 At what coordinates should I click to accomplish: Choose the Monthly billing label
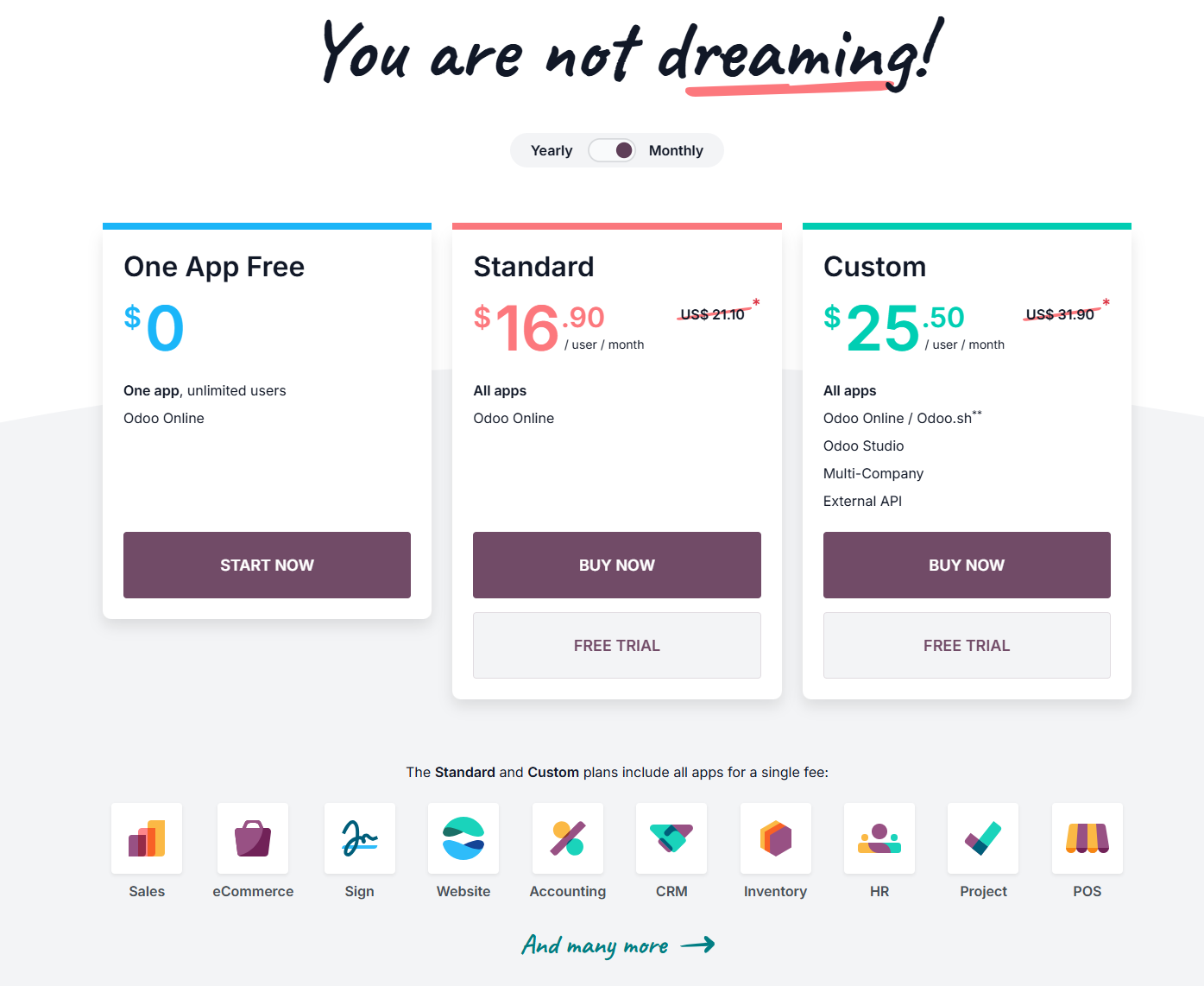676,150
